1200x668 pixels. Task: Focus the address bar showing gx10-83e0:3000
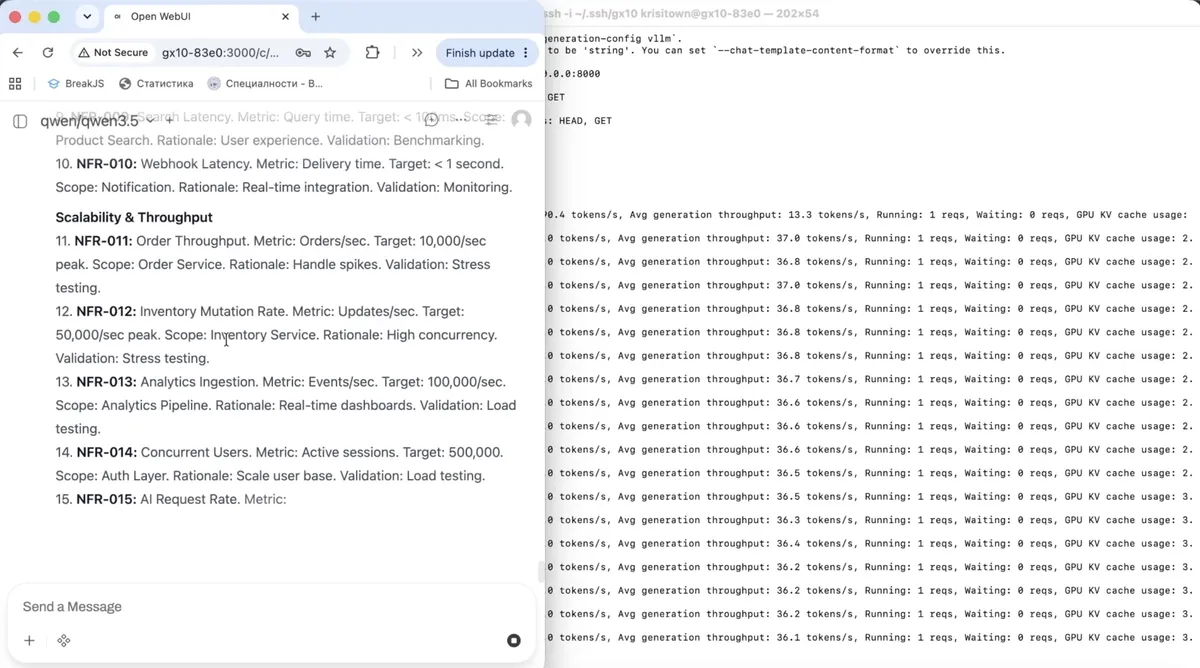[x=222, y=53]
